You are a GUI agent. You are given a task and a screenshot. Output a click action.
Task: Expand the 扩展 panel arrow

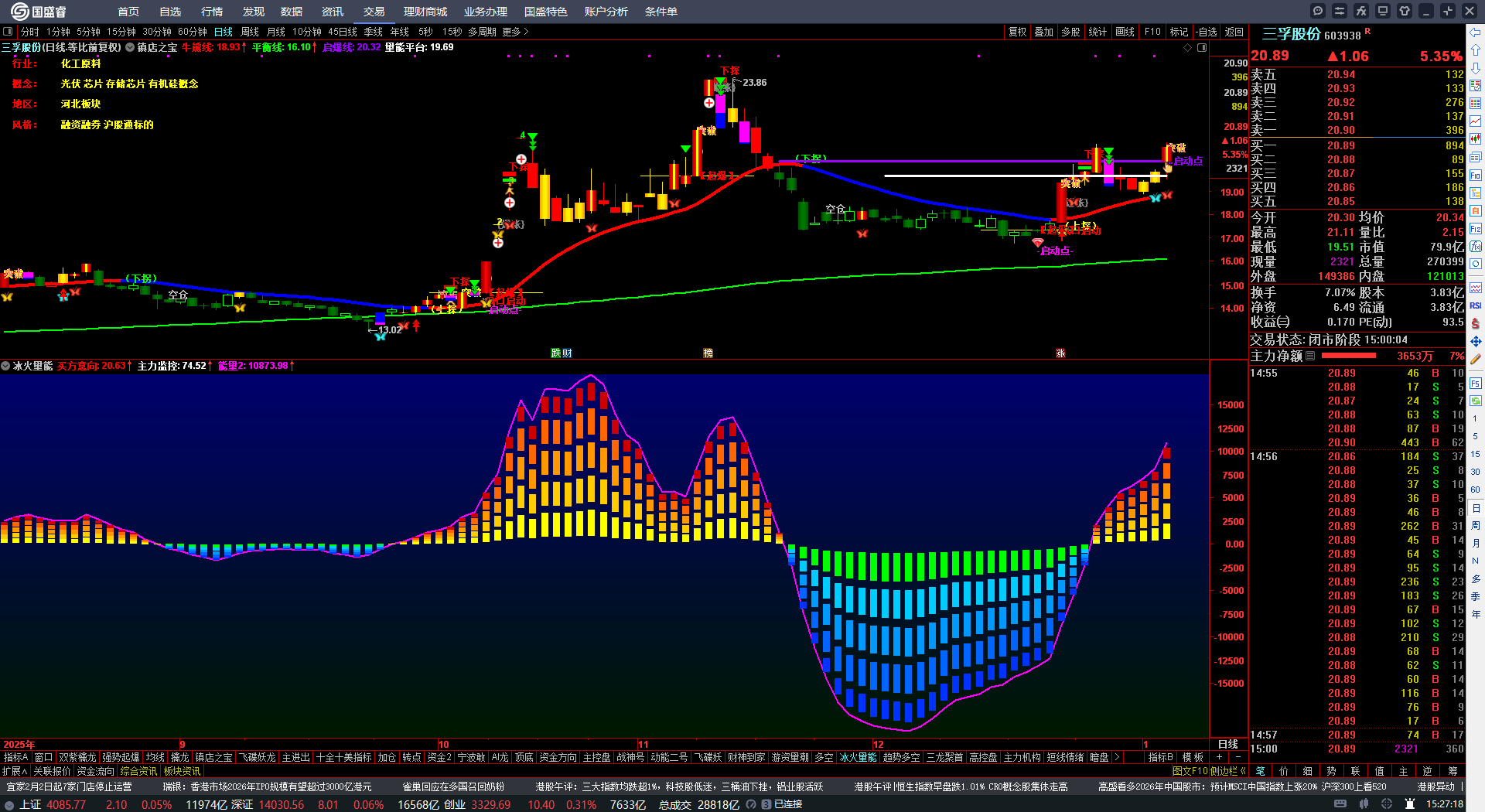coord(15,771)
